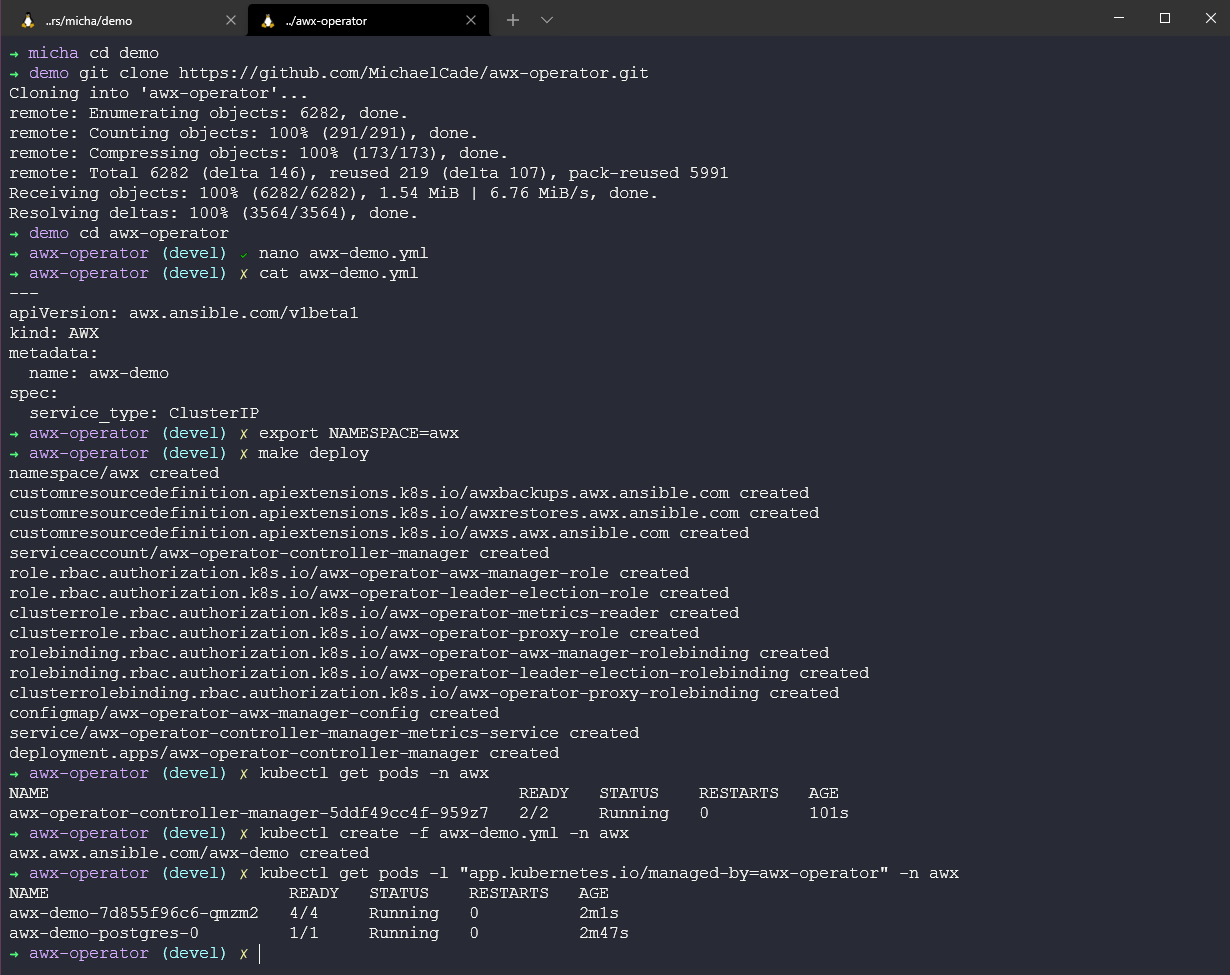Viewport: 1230px width, 975px height.
Task: Click the Linux penguin icon on the demo tab
Action: (x=27, y=19)
